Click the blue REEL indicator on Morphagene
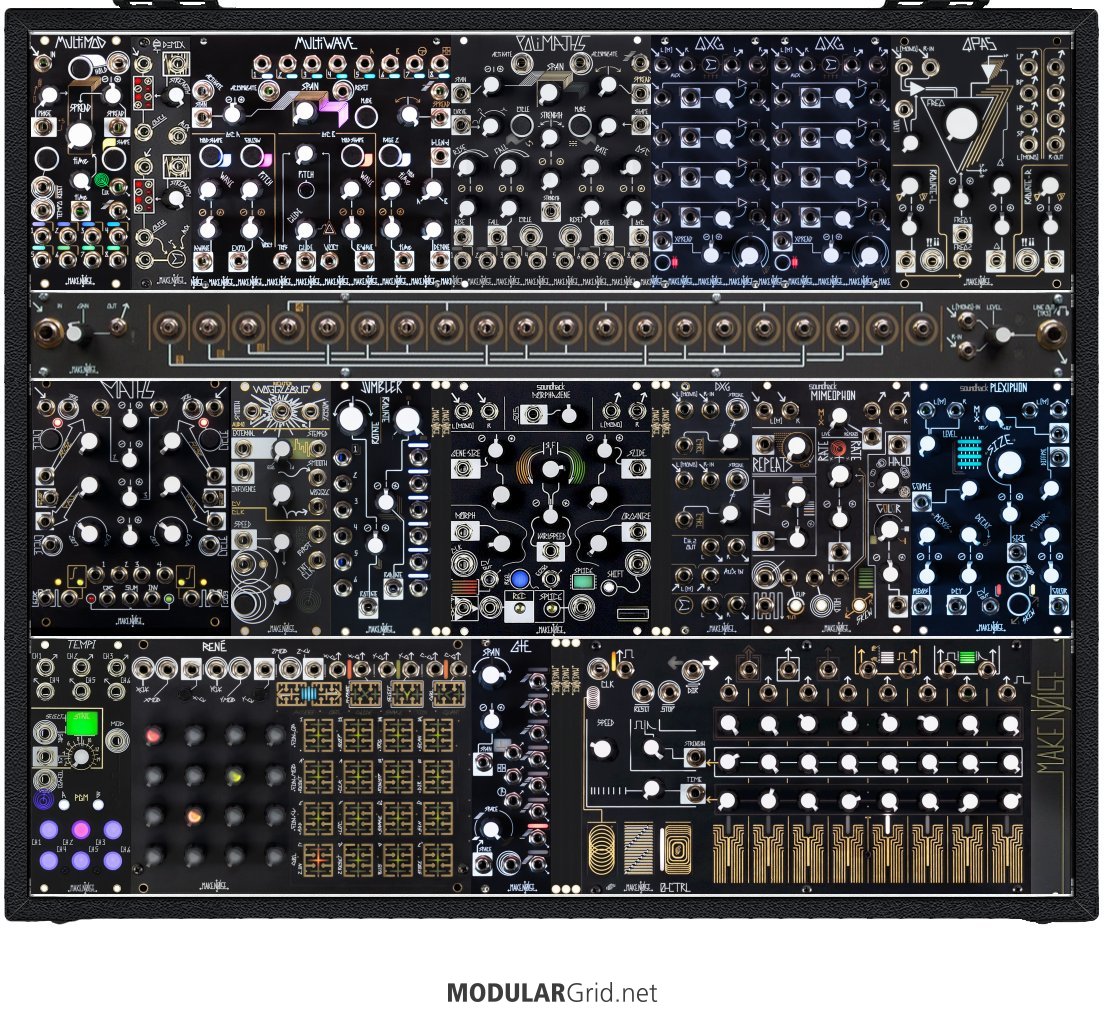 (520, 580)
